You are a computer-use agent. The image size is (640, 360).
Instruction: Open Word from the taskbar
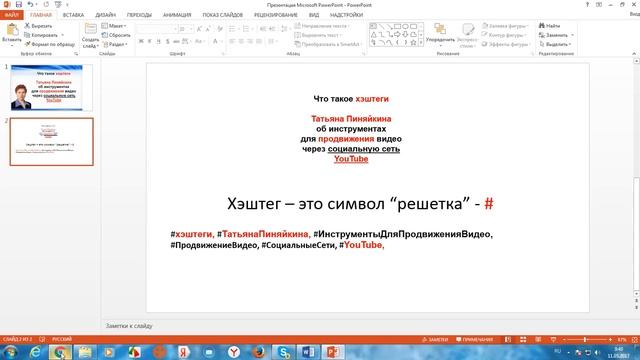click(x=308, y=352)
